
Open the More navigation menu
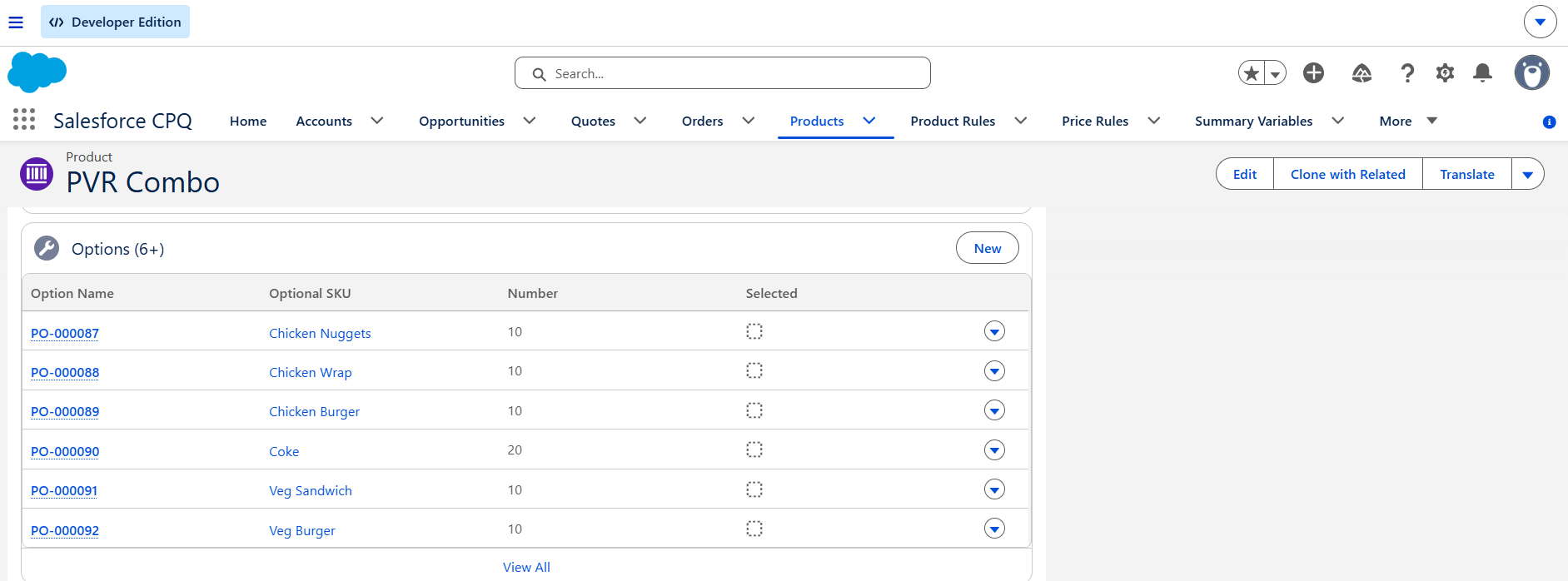(1408, 121)
